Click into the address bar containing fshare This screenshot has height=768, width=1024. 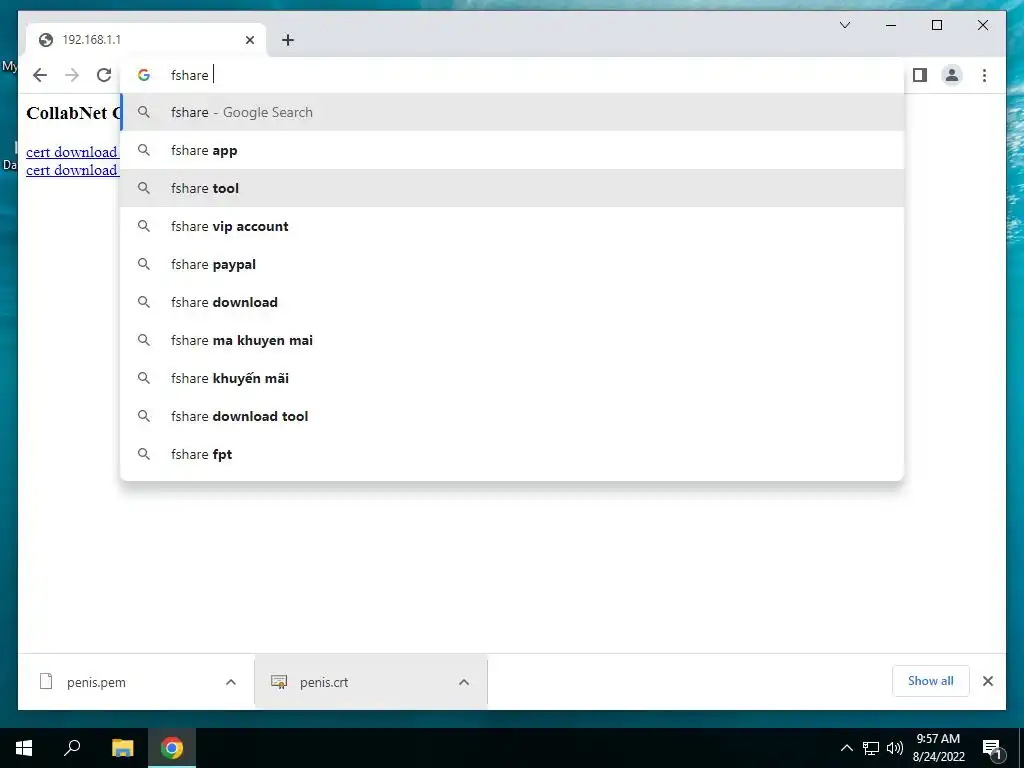[512, 75]
